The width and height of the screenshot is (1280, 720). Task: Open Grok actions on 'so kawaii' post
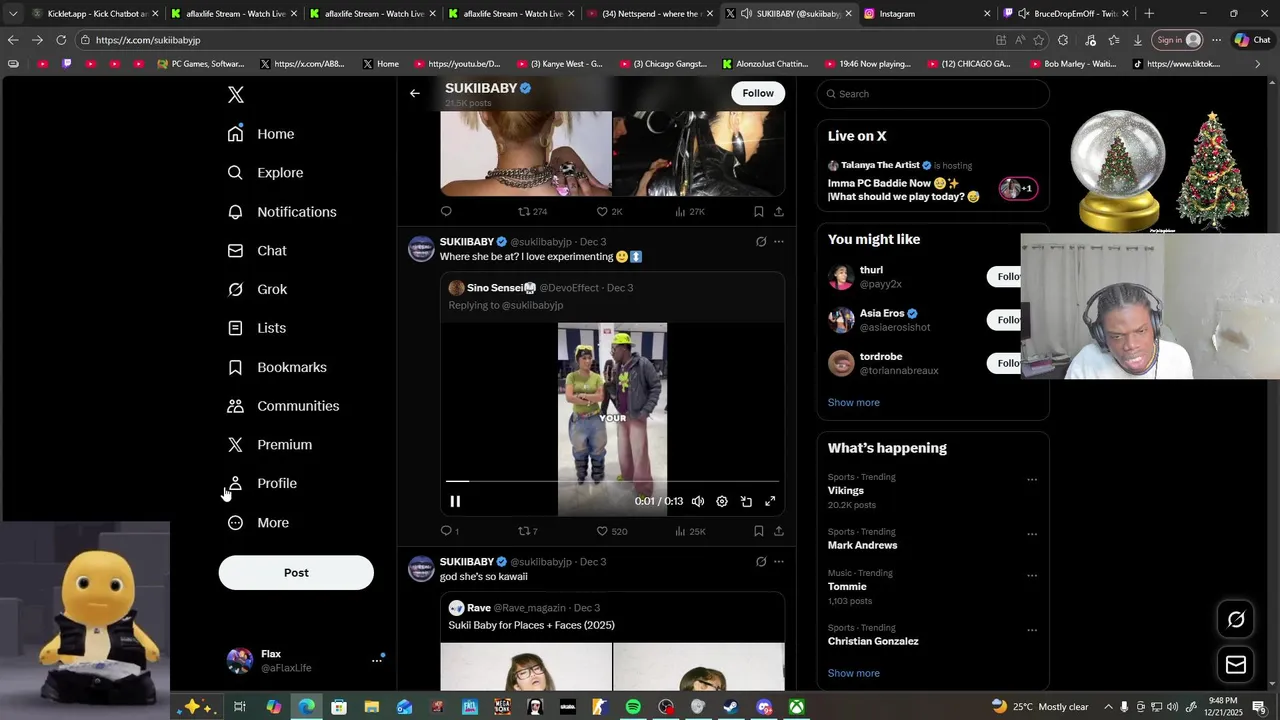[x=761, y=562]
